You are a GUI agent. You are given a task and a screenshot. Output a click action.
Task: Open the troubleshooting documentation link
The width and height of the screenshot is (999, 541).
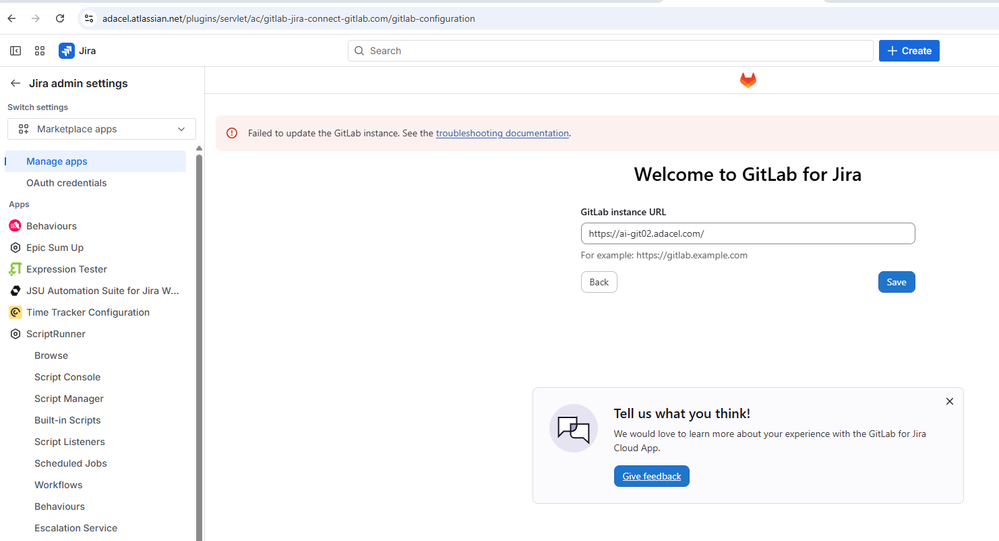(502, 133)
